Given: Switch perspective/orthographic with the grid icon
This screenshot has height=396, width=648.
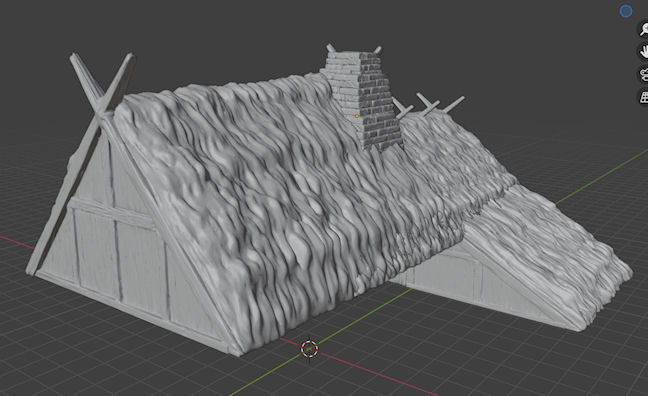Looking at the screenshot, I should click(644, 97).
